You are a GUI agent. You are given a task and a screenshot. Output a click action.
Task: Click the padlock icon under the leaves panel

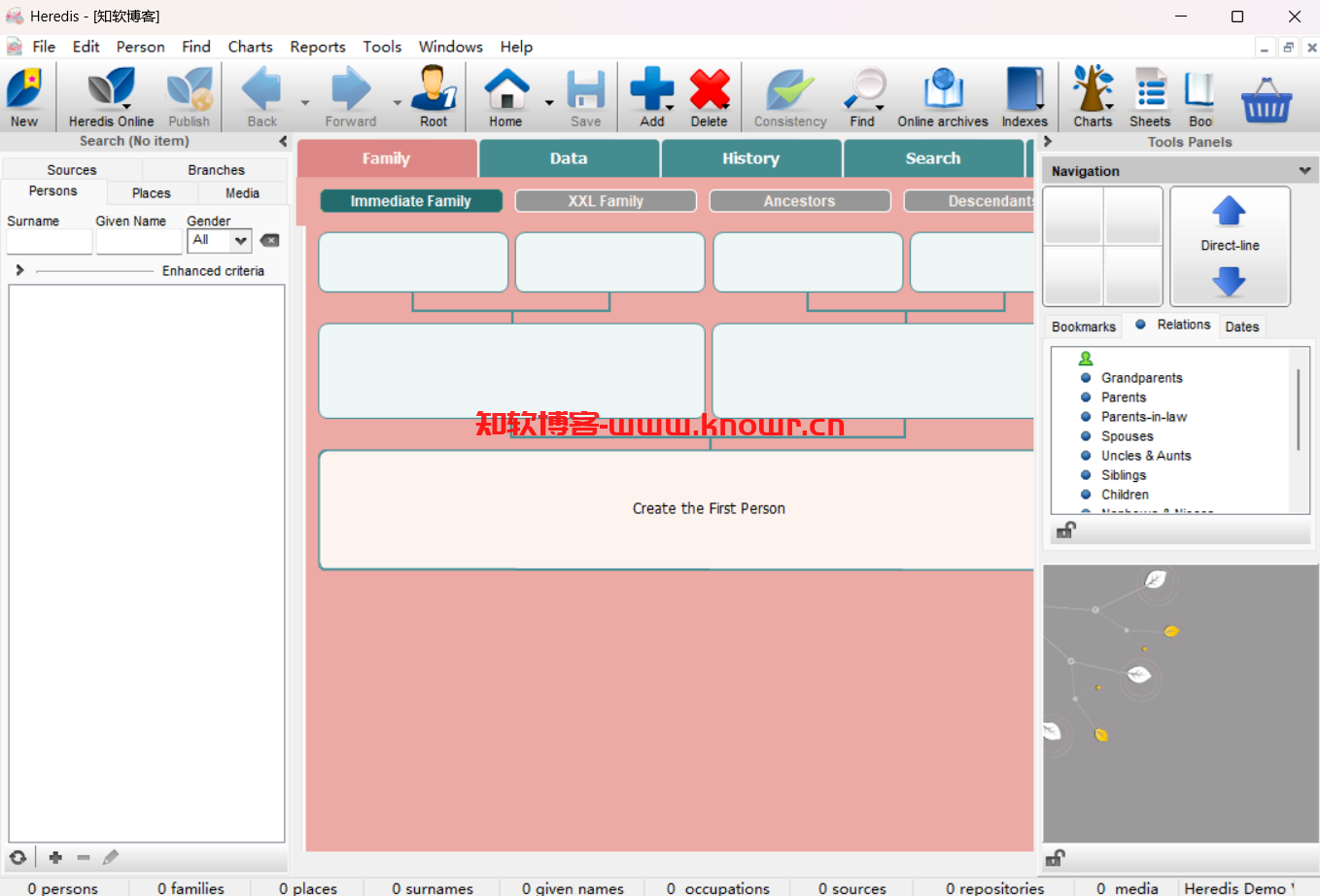click(1056, 858)
